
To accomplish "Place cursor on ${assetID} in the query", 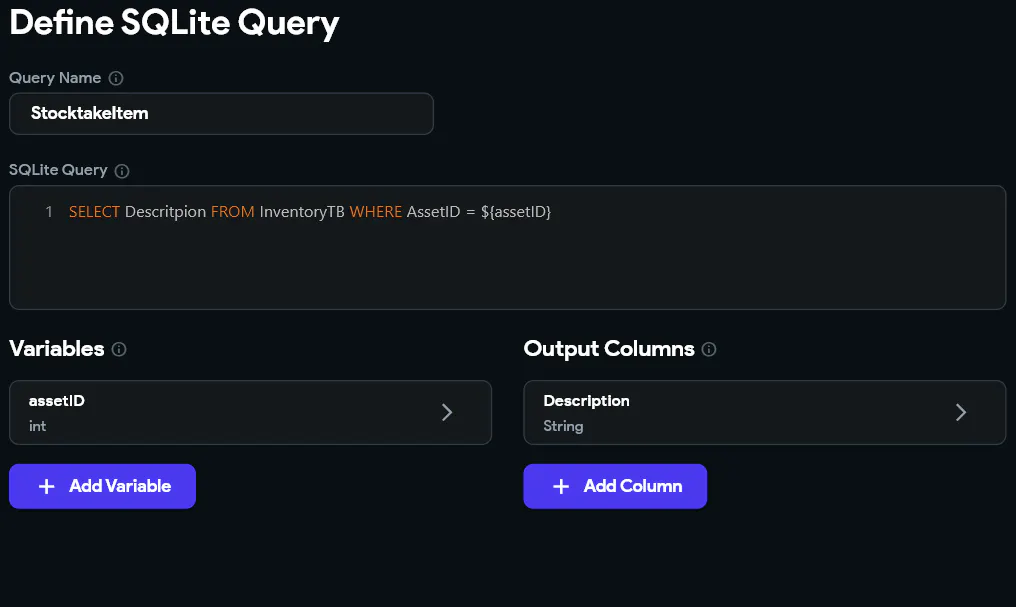I will click(516, 212).
